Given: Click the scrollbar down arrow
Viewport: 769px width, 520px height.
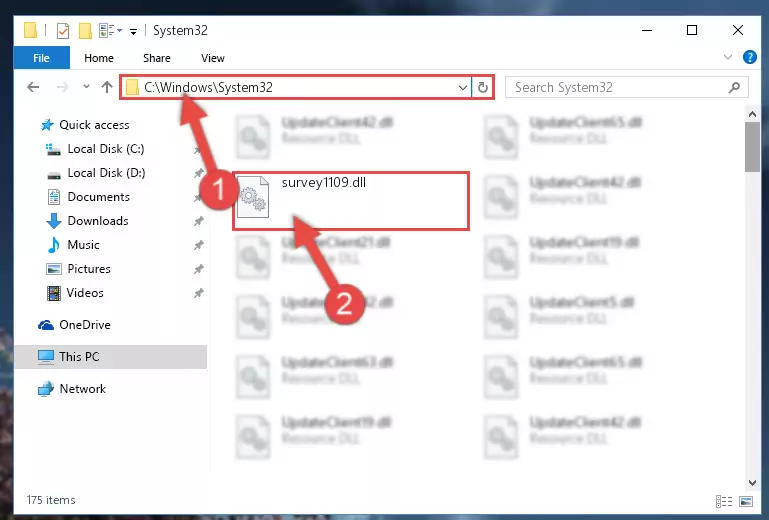Looking at the screenshot, I should [752, 483].
